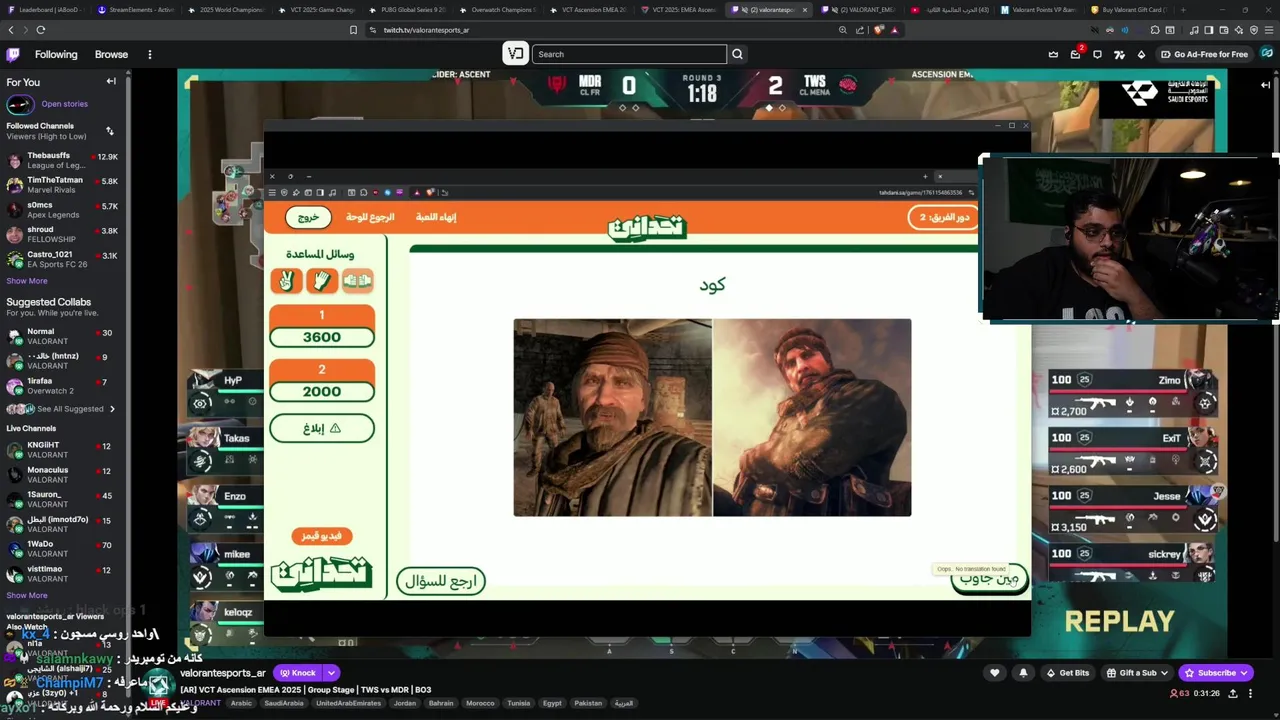Viewport: 1280px width, 720px height.
Task: Click the report button إبلاغ in the game
Action: coord(322,428)
